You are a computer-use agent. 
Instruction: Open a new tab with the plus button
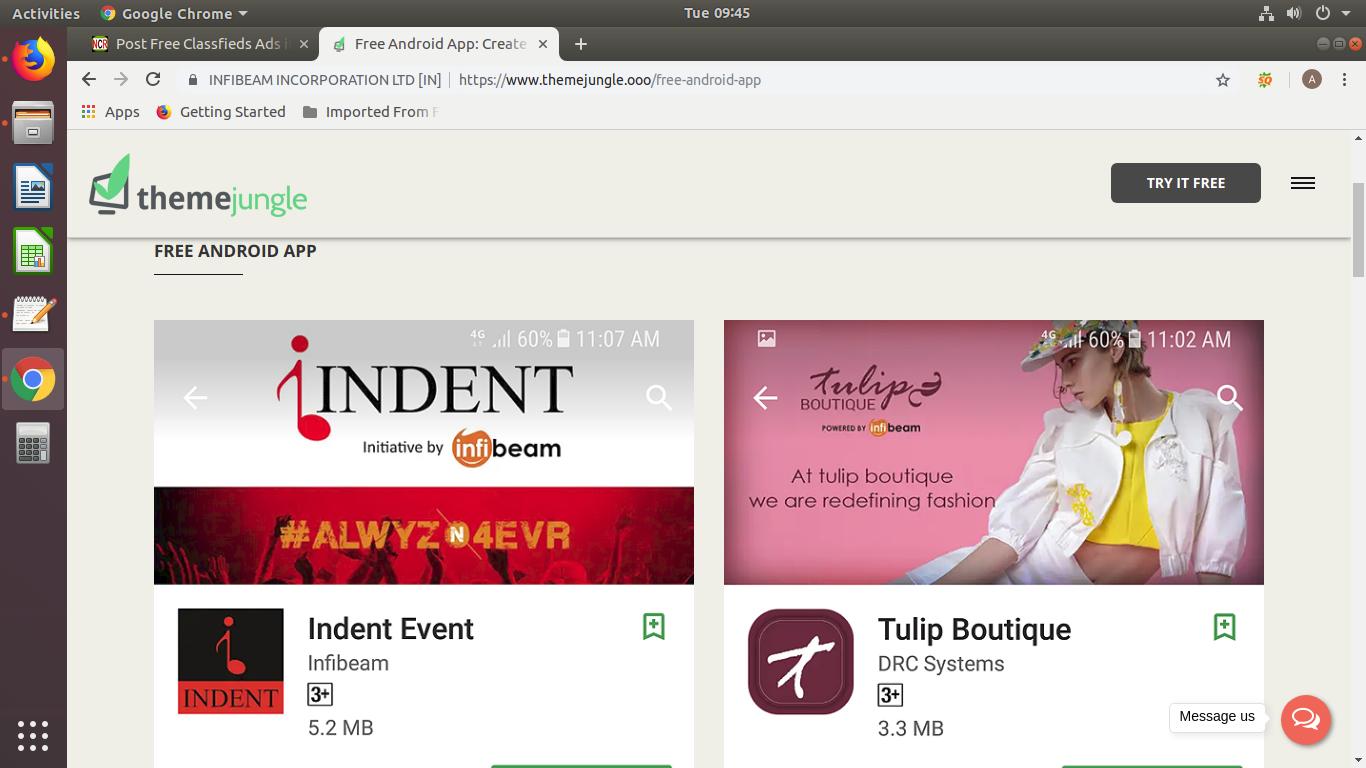pos(580,44)
